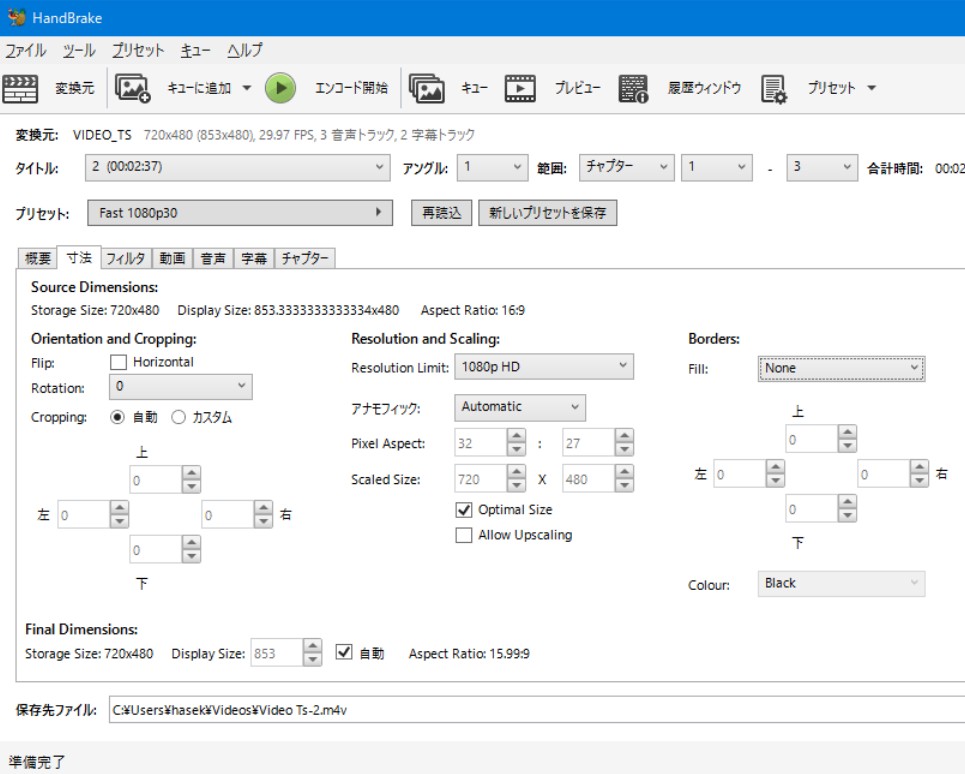The width and height of the screenshot is (965, 774).
Task: Open the ツール menu
Action: coord(79,50)
